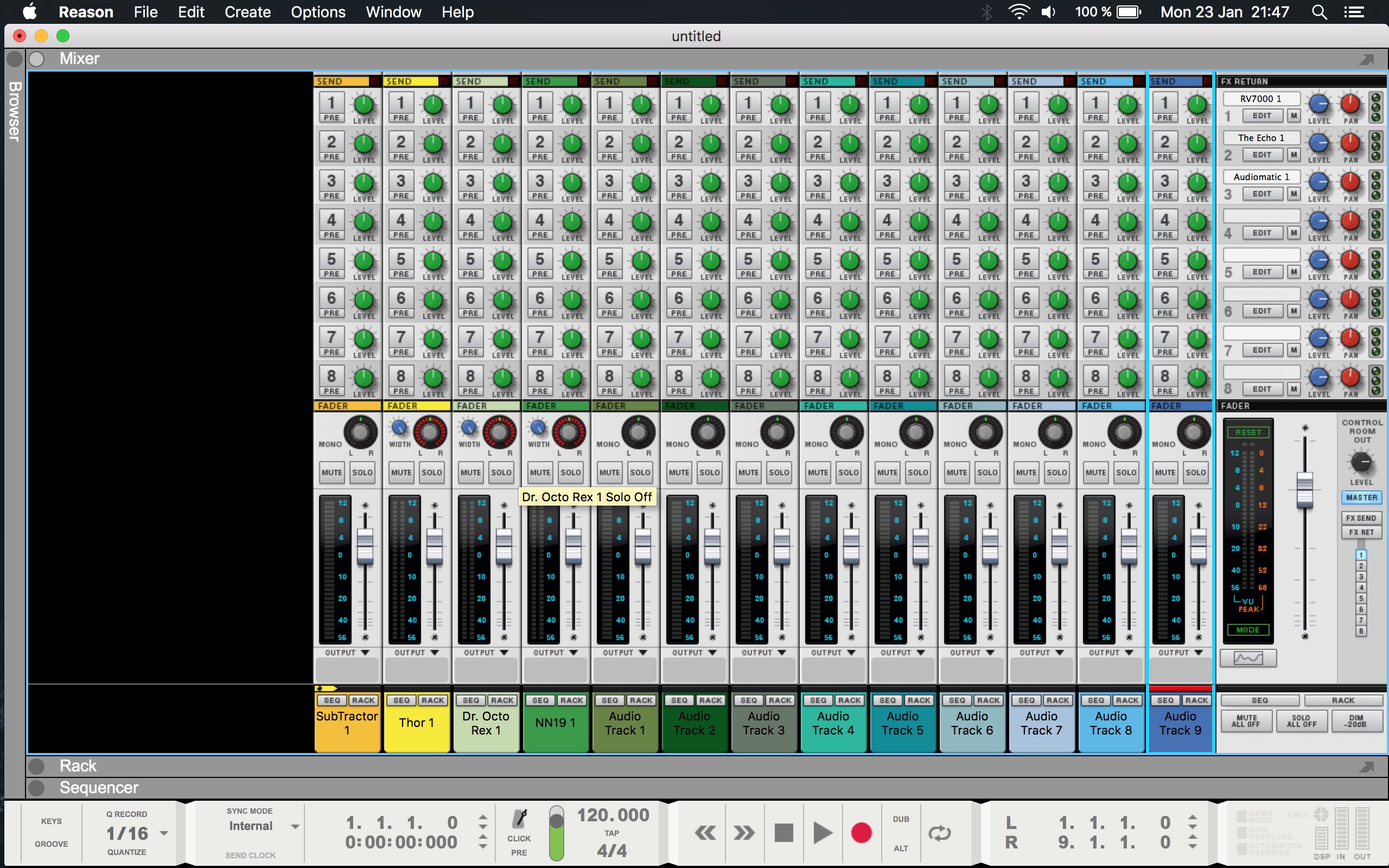Viewport: 1389px width, 868px height.
Task: Solo the Thor 1 channel
Action: point(432,473)
